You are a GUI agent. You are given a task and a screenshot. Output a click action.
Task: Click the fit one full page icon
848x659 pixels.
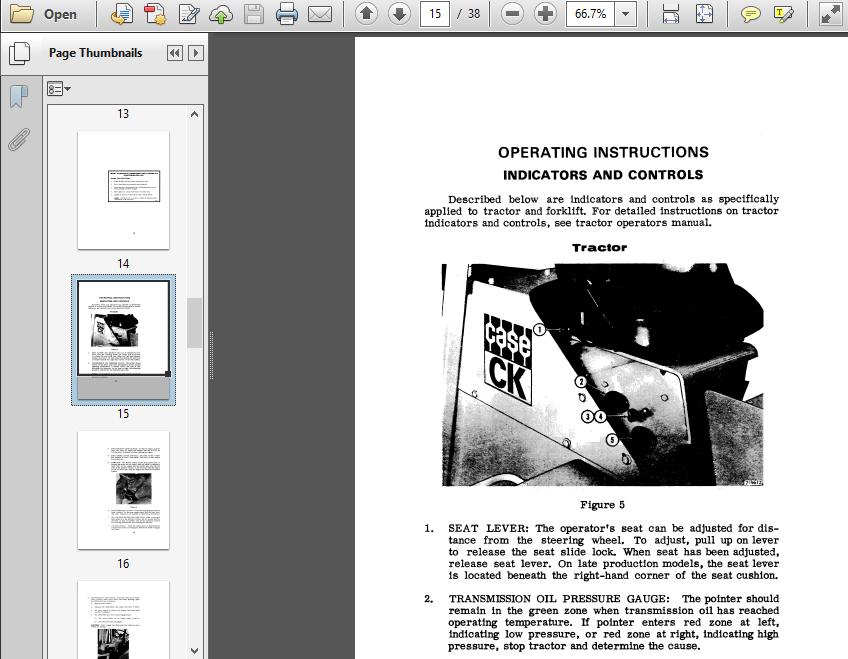[704, 14]
